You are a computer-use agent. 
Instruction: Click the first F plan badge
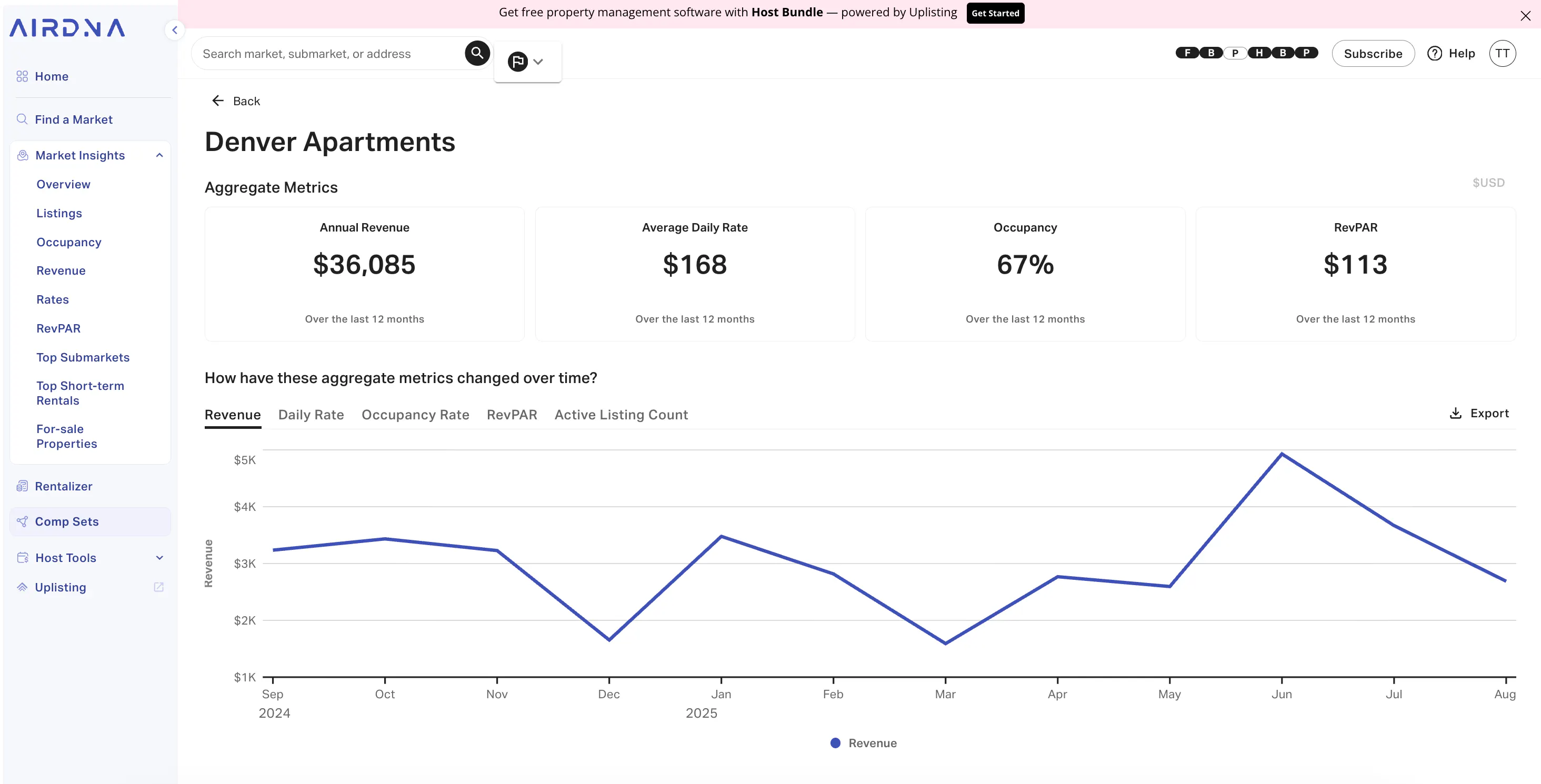[x=1187, y=53]
